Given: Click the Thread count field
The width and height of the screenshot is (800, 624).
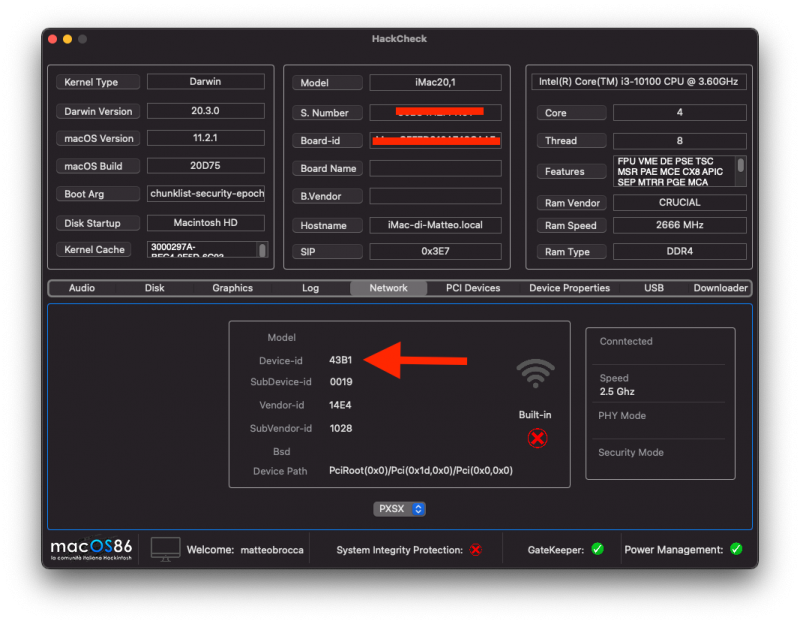Looking at the screenshot, I should click(x=680, y=140).
